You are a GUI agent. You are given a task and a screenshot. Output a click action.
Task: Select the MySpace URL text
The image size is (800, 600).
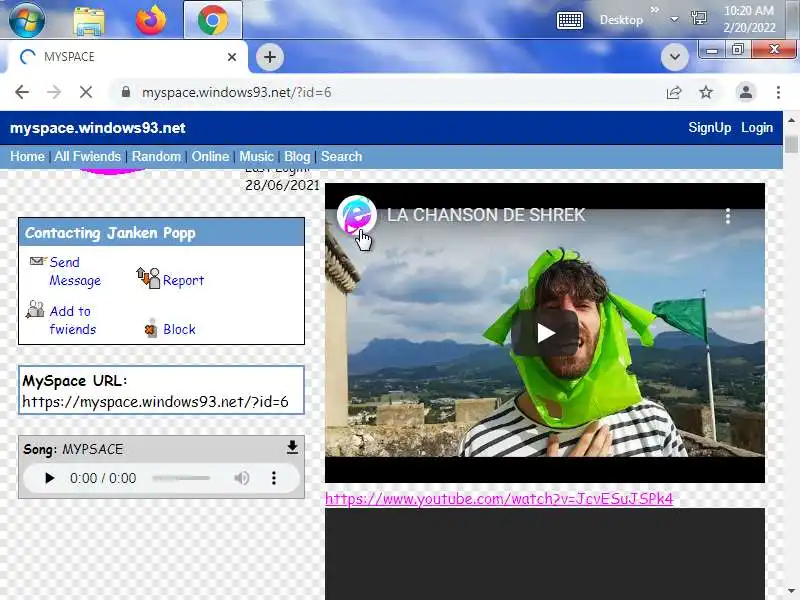click(155, 402)
